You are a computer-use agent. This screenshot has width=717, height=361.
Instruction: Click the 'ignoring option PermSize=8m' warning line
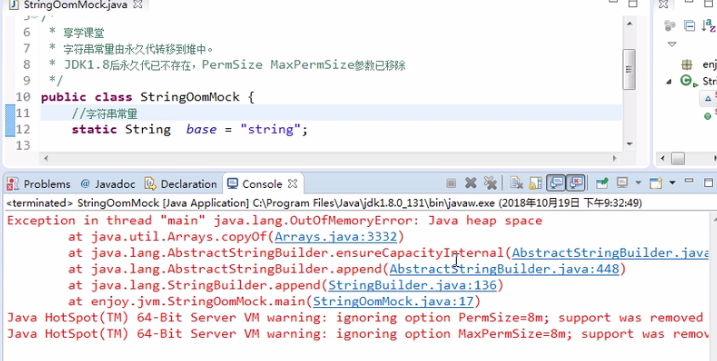coord(354,318)
